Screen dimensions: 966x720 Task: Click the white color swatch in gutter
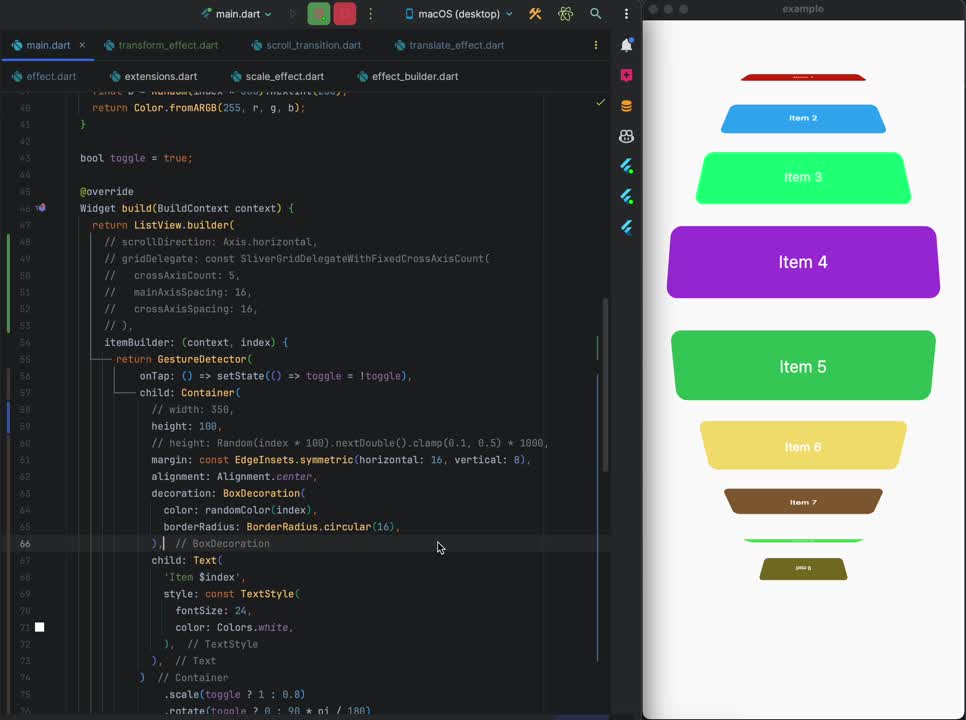click(40, 627)
